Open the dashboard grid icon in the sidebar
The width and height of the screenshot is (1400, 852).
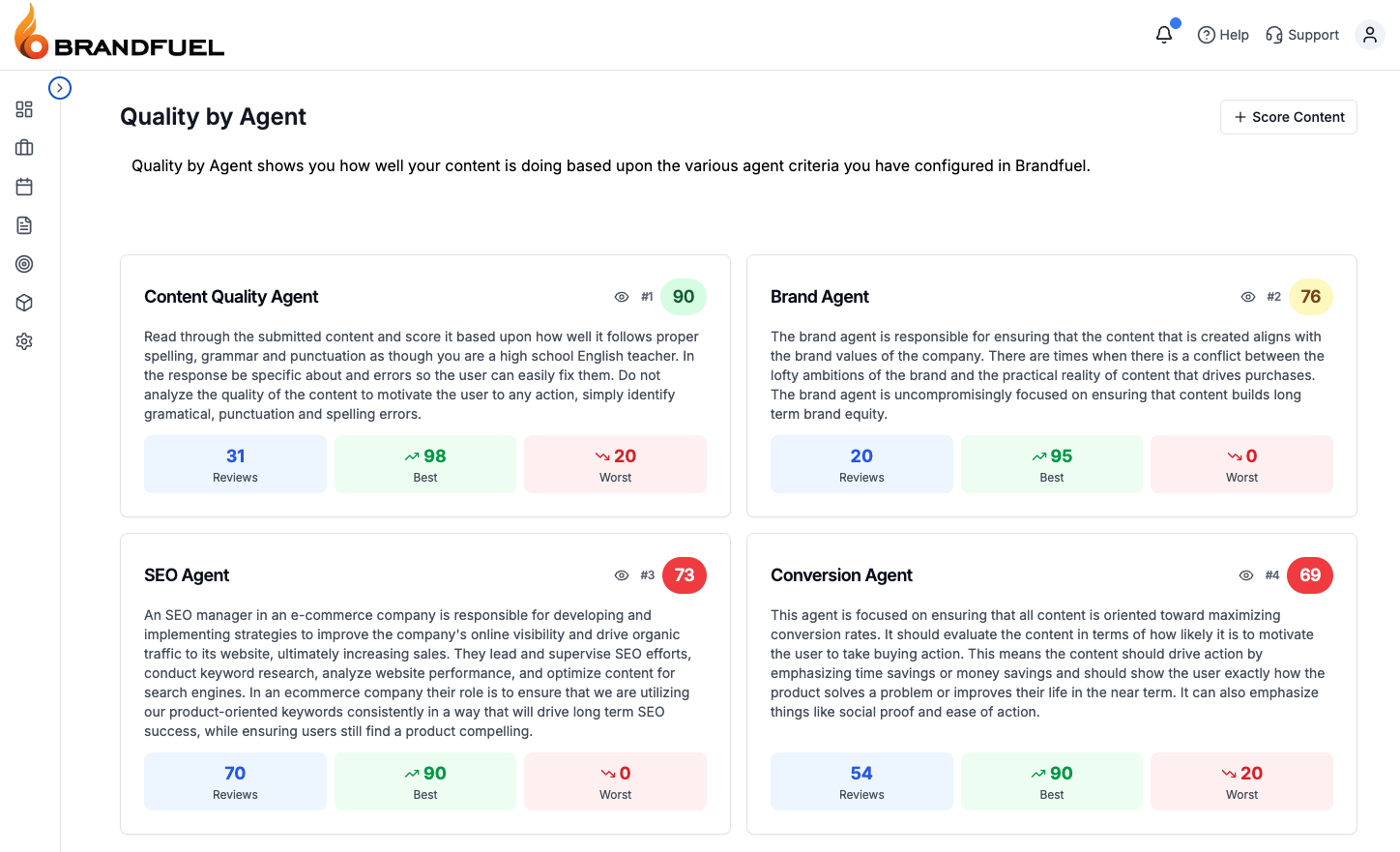coord(23,109)
